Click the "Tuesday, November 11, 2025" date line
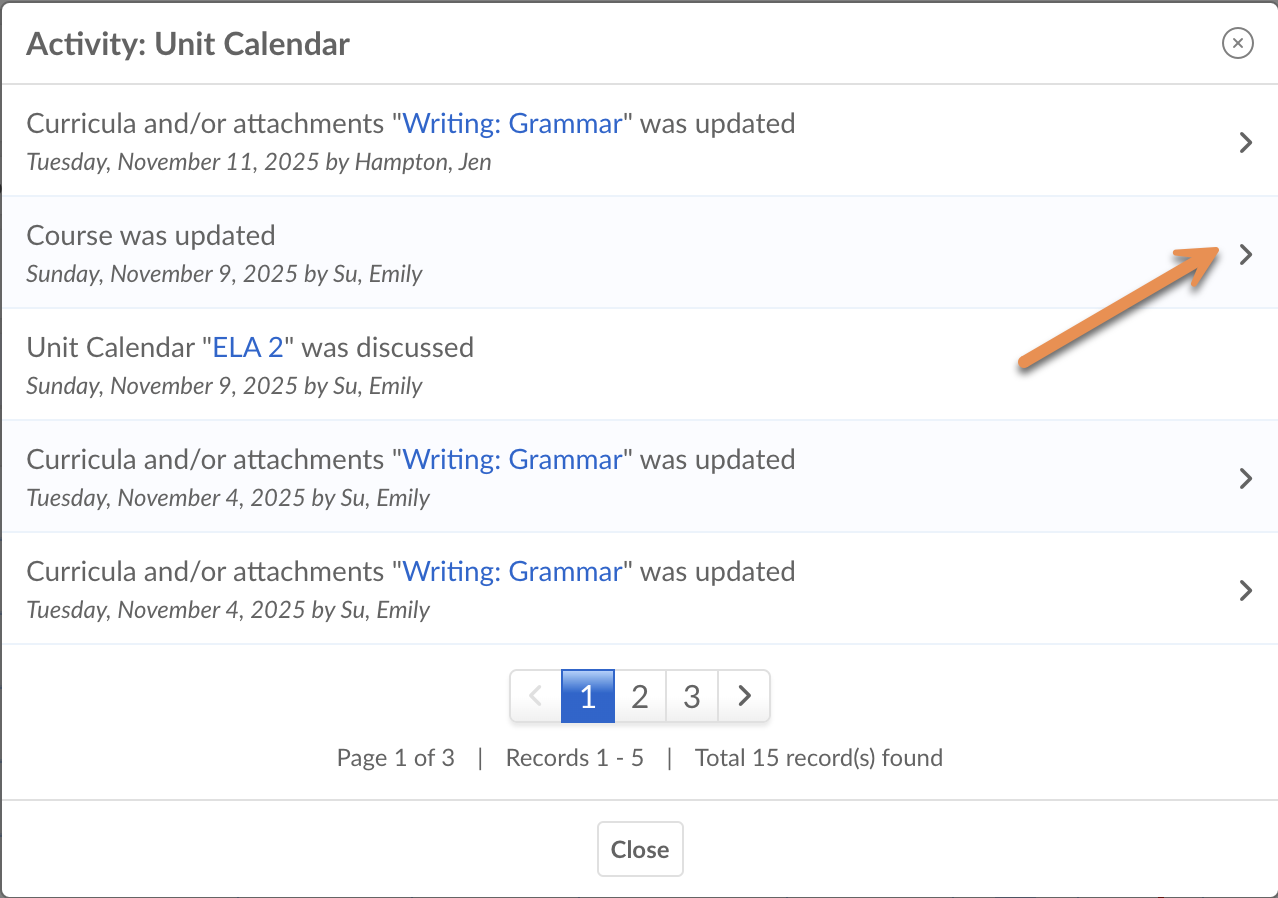Screen dimensions: 1278x898 pos(258,162)
